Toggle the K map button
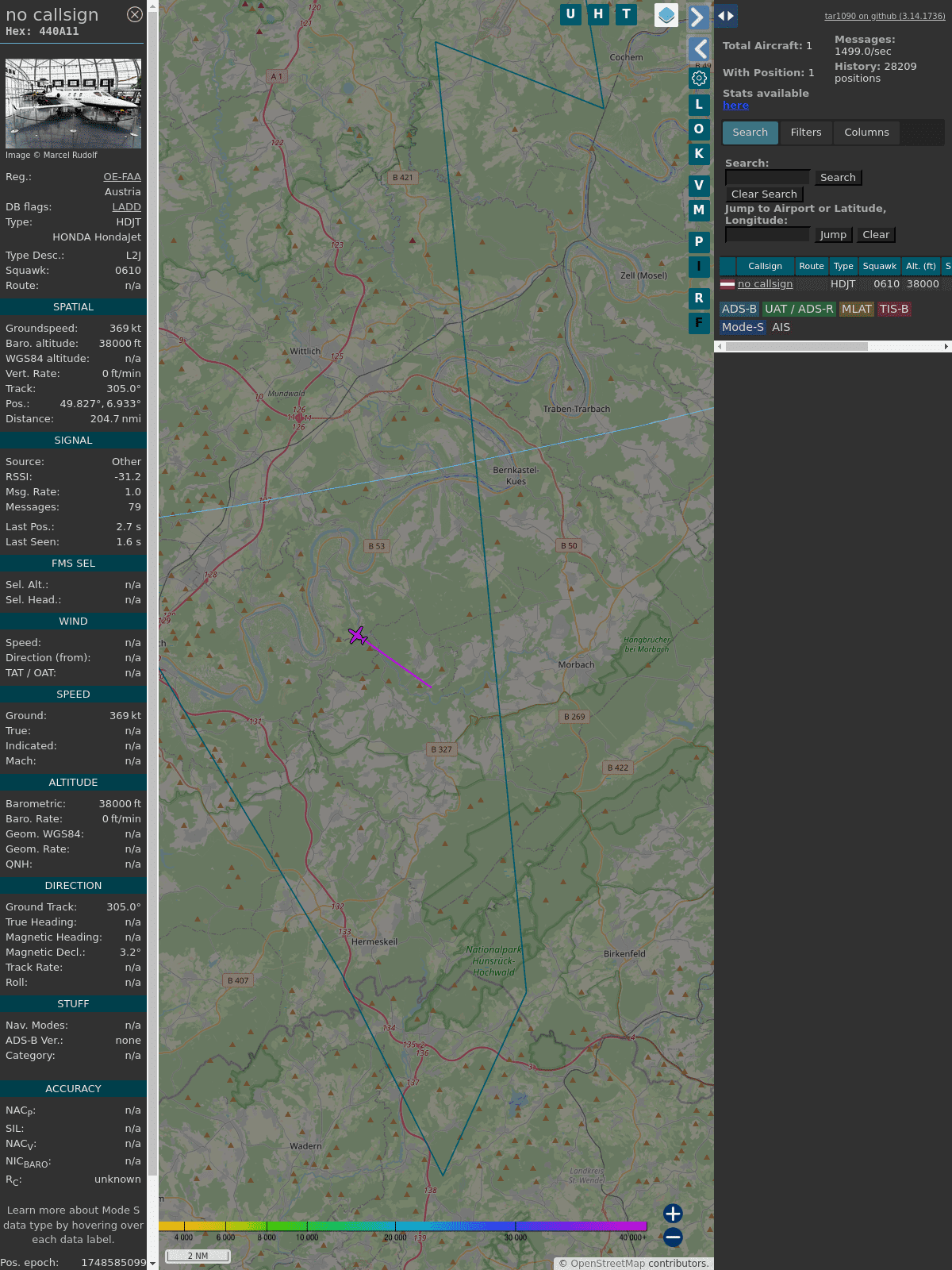Image resolution: width=952 pixels, height=1270 pixels. [699, 154]
